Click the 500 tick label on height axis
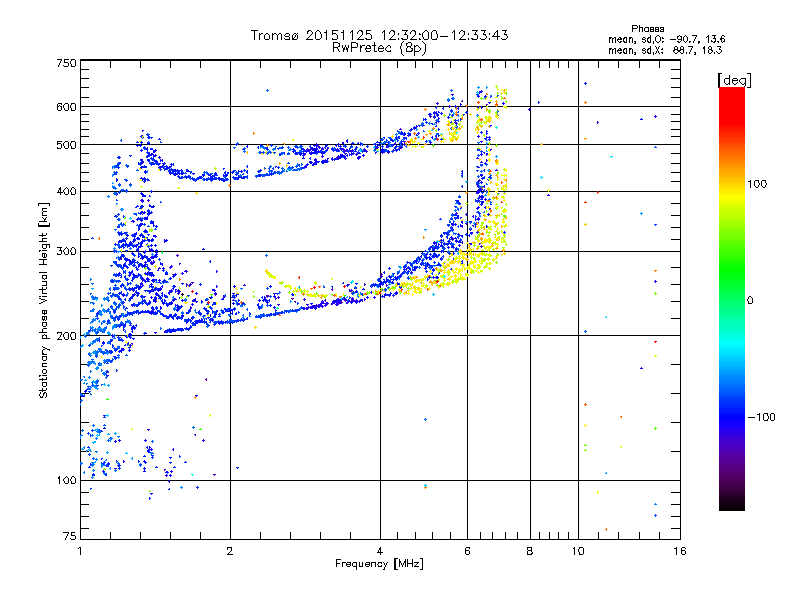800x600 pixels. (66, 145)
